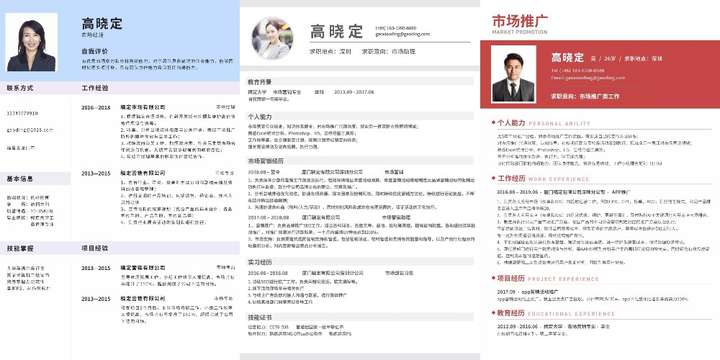Click the 求职意向 line on red banner
720x360 pixels.
tap(585, 96)
